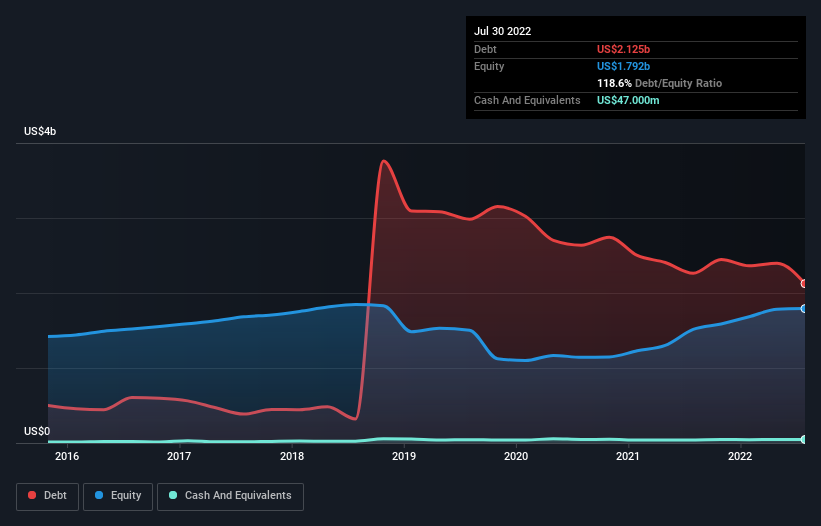The height and width of the screenshot is (526, 821).
Task: Click the 2016 x-axis label
Action: pos(67,456)
